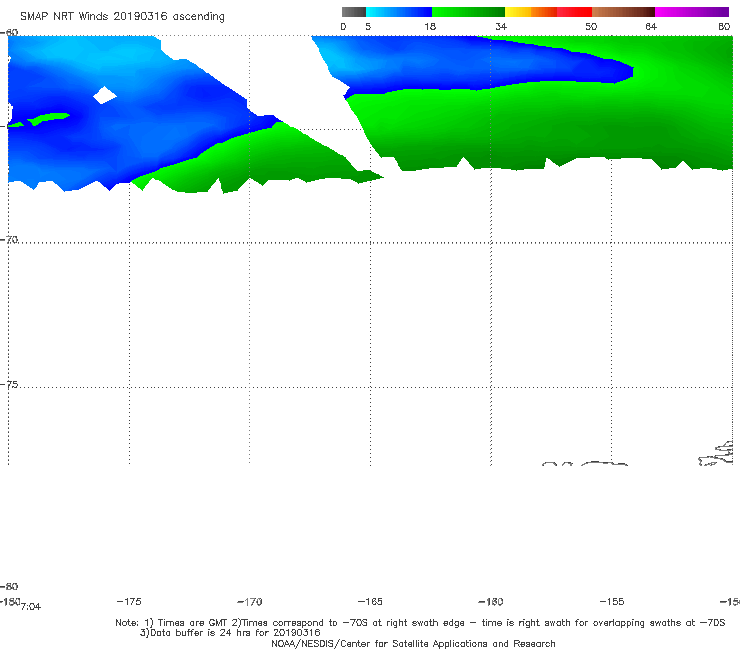
Task: Select the blue 5-18 segment of the color bar
Action: [x=399, y=12]
